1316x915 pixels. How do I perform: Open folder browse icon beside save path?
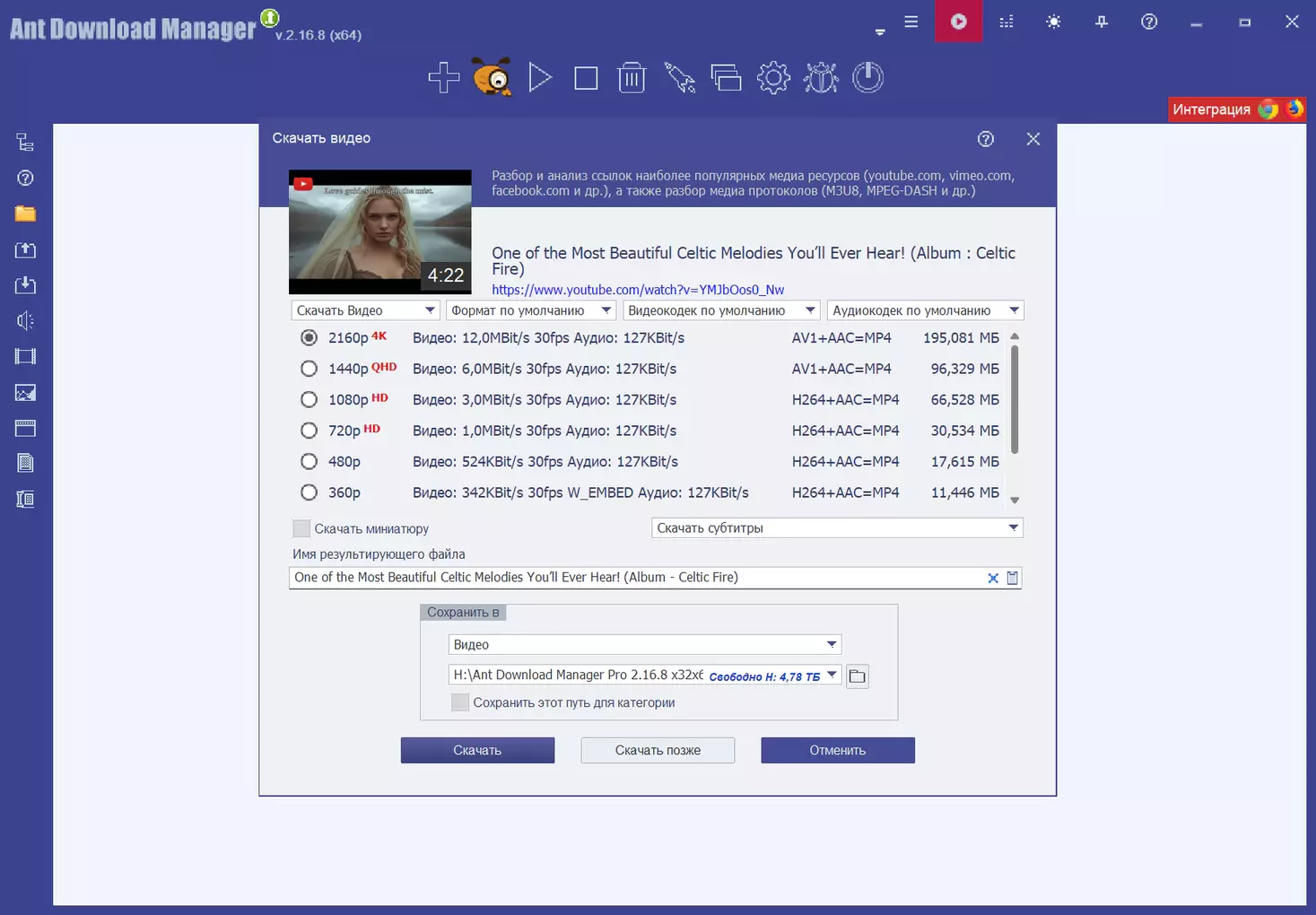click(x=858, y=676)
